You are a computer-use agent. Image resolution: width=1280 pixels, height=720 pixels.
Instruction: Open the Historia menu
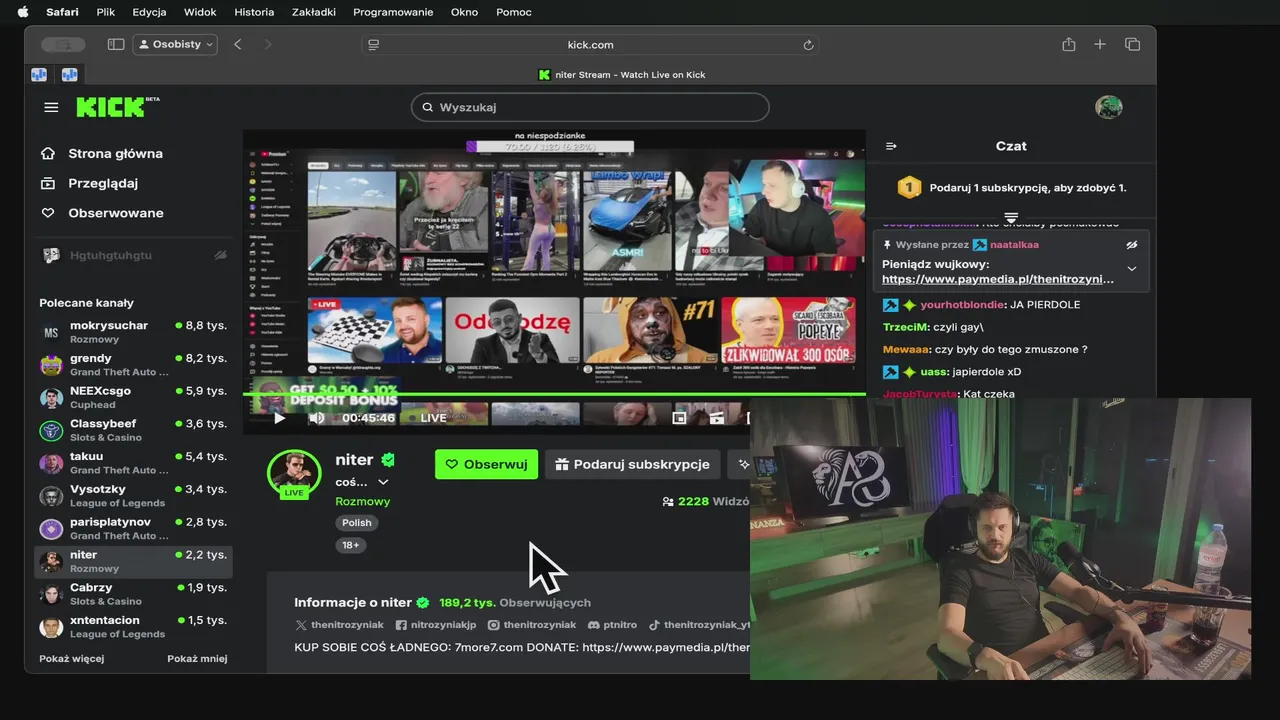(x=254, y=12)
